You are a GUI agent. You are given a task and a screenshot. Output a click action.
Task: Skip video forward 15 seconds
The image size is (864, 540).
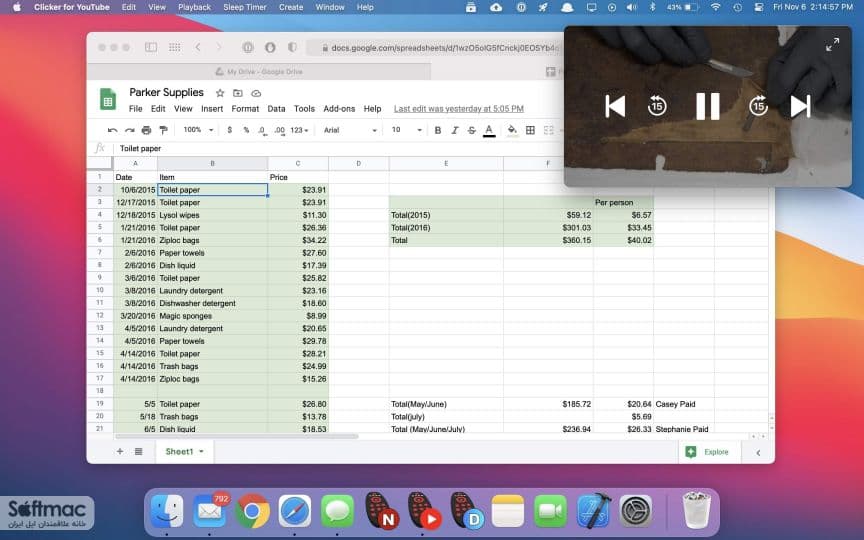click(758, 106)
